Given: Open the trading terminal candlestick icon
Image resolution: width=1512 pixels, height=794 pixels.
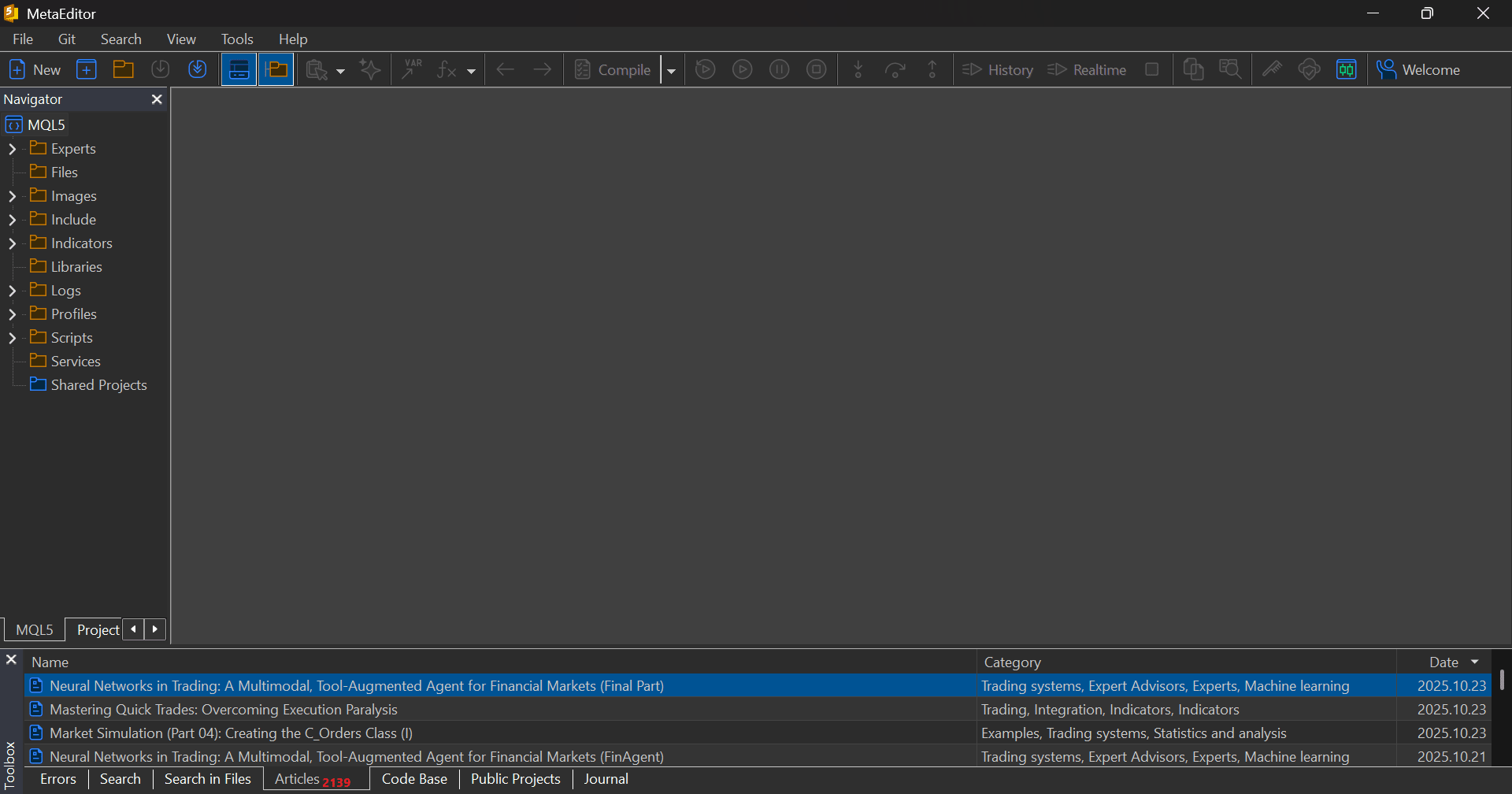Looking at the screenshot, I should (x=1347, y=69).
